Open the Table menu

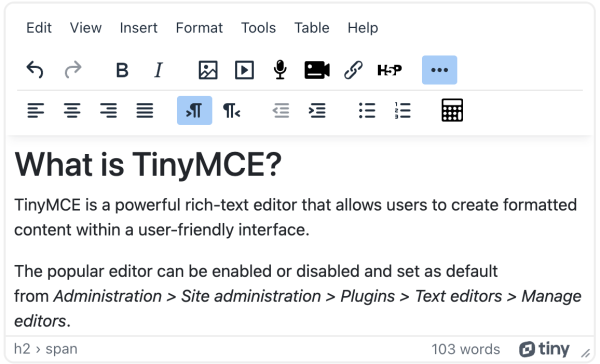click(x=311, y=28)
